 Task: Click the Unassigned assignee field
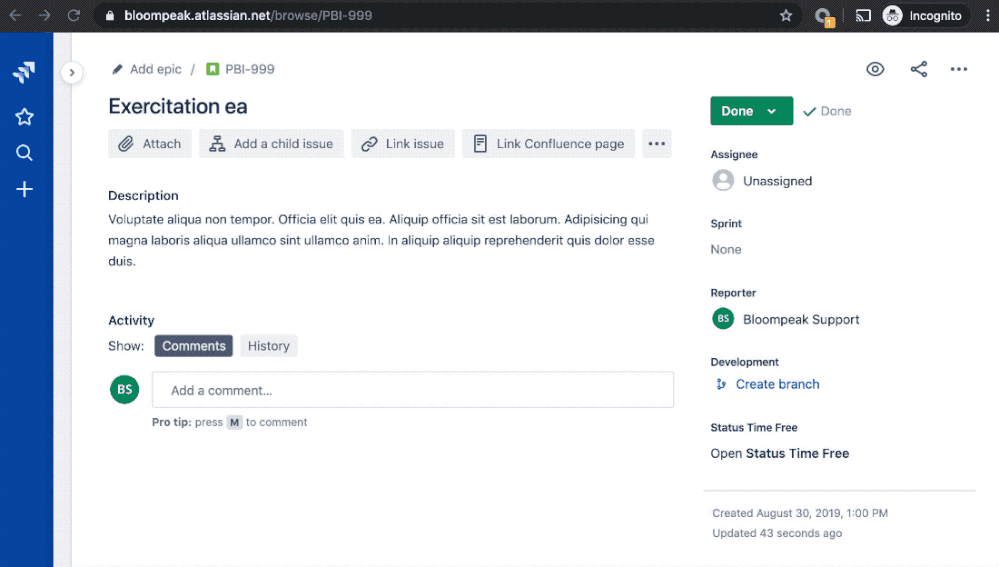coord(777,181)
